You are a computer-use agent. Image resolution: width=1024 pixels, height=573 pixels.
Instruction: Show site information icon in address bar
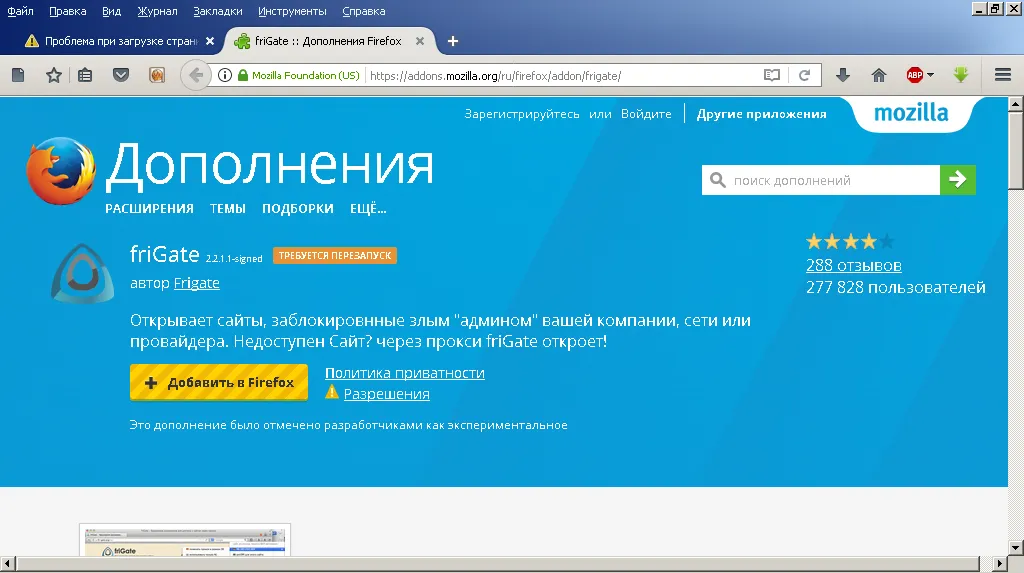click(225, 75)
